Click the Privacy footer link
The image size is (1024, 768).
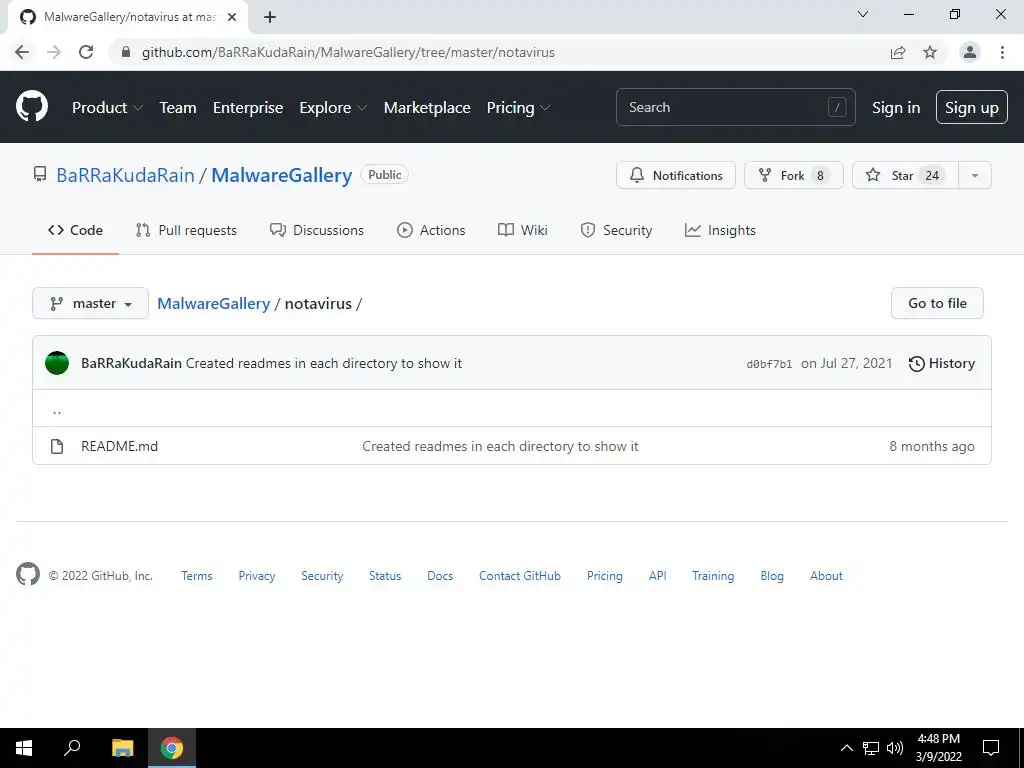(x=257, y=575)
